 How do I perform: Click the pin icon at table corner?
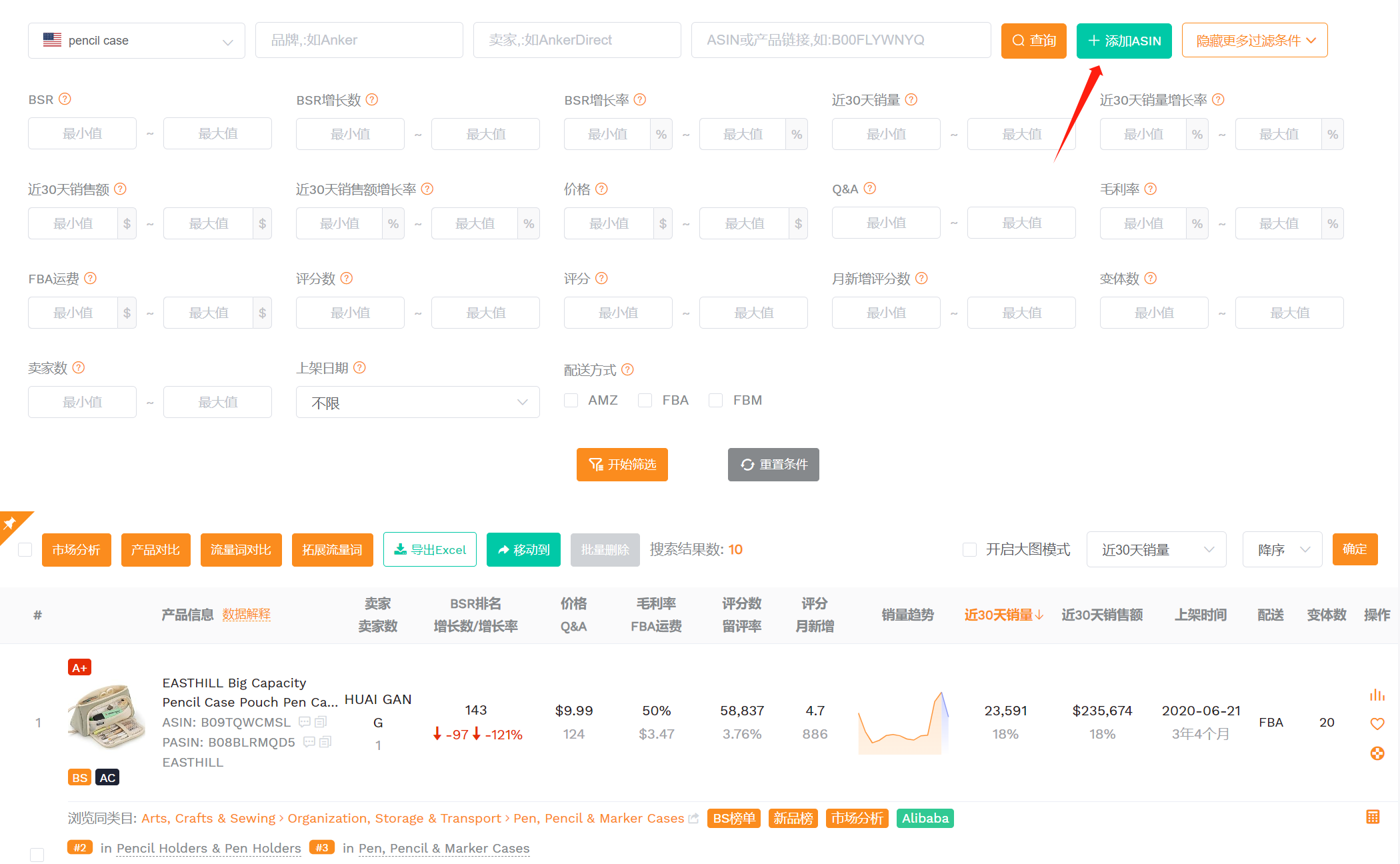pos(10,523)
